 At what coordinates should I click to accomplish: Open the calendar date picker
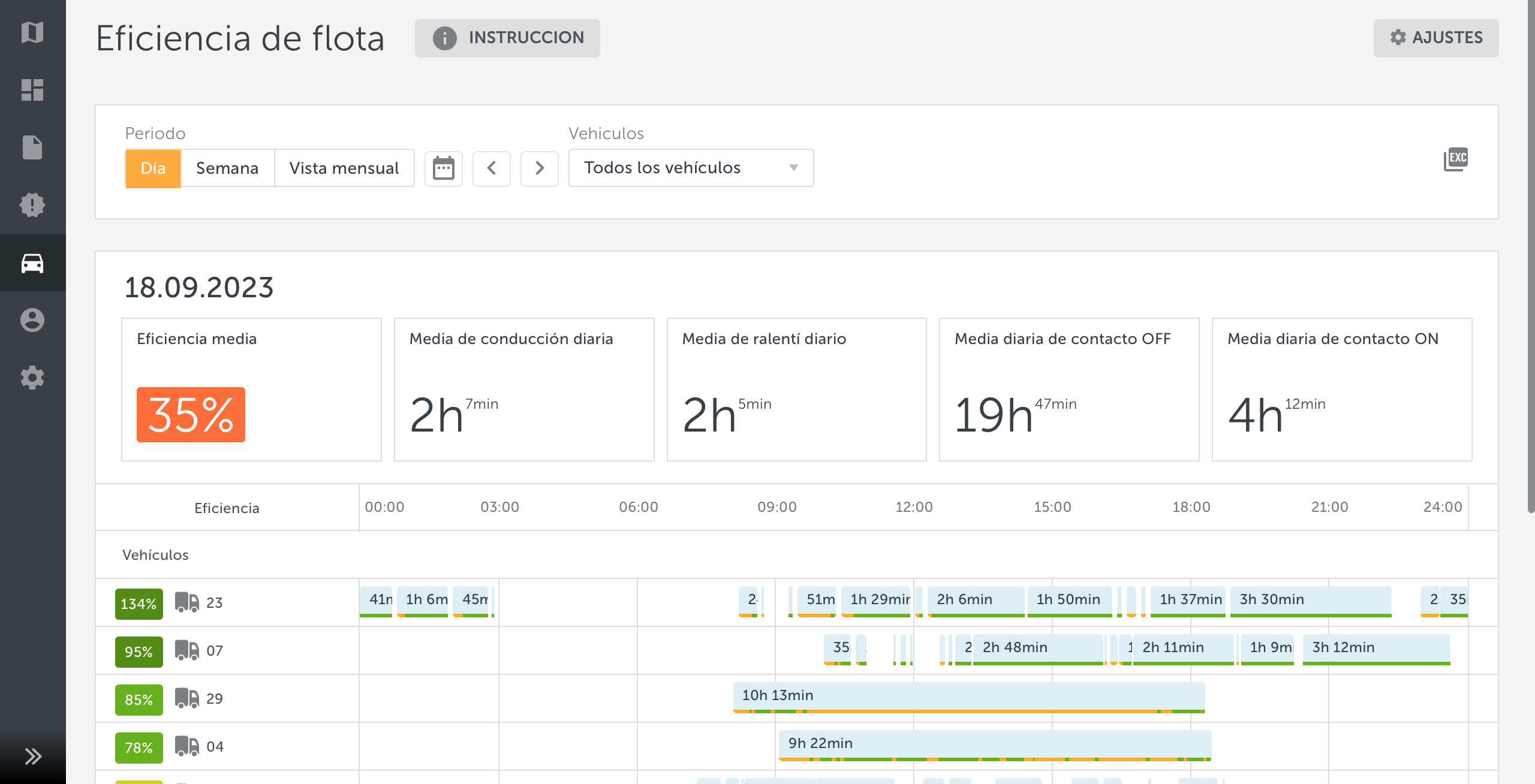click(x=444, y=168)
